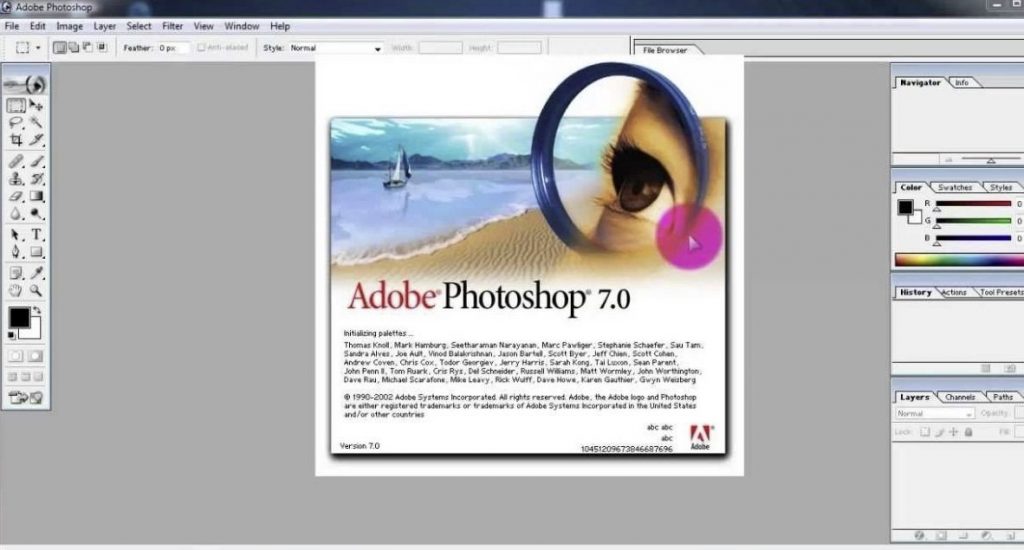The height and width of the screenshot is (550, 1024).
Task: Switch to the Paths tab
Action: click(x=1002, y=397)
